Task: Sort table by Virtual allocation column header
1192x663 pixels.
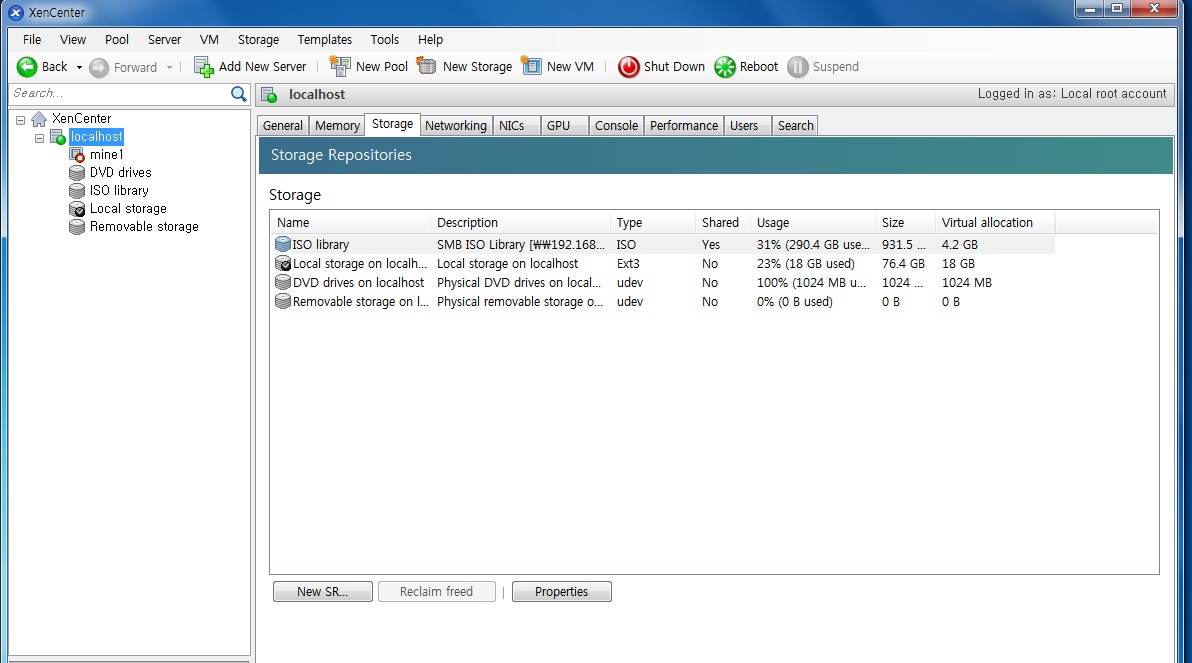Action: coord(994,223)
